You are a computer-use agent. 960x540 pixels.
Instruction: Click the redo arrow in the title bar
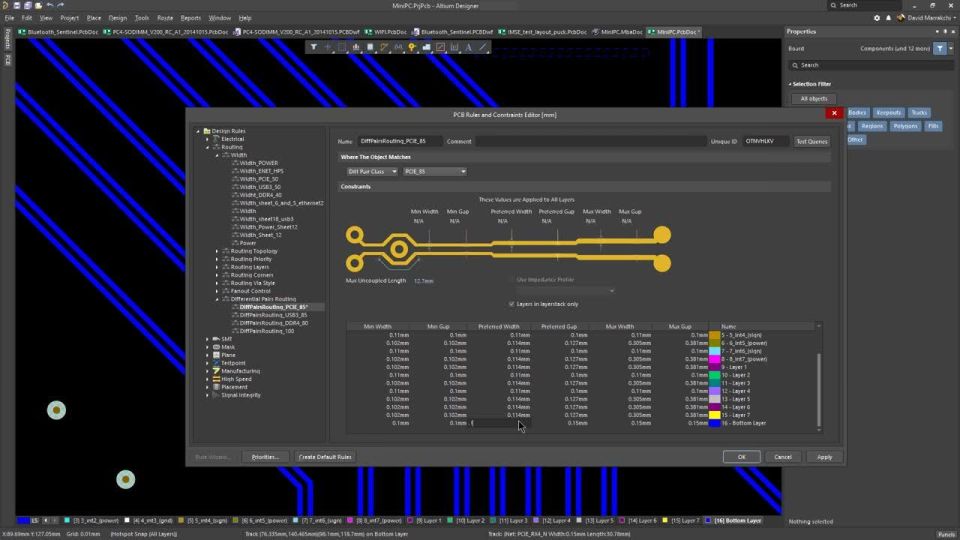pyautogui.click(x=61, y=6)
